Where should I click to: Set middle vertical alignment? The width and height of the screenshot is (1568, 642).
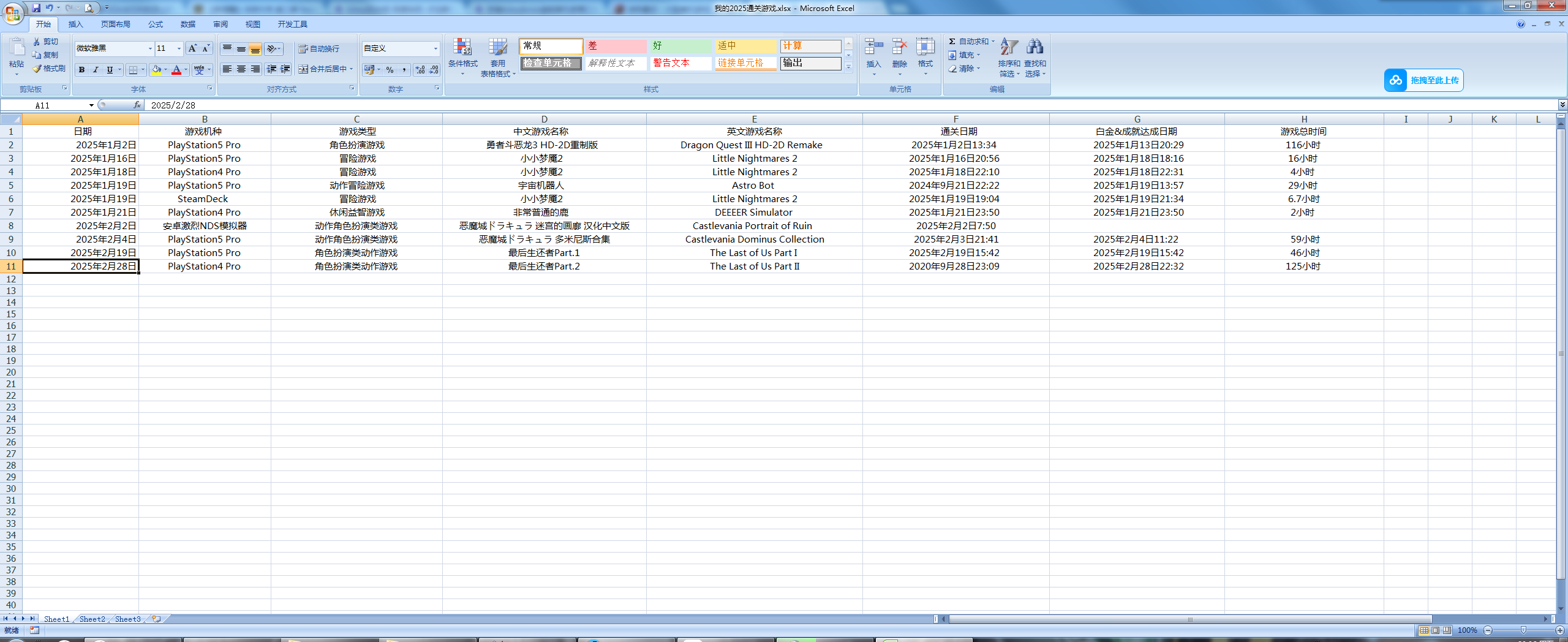click(241, 49)
